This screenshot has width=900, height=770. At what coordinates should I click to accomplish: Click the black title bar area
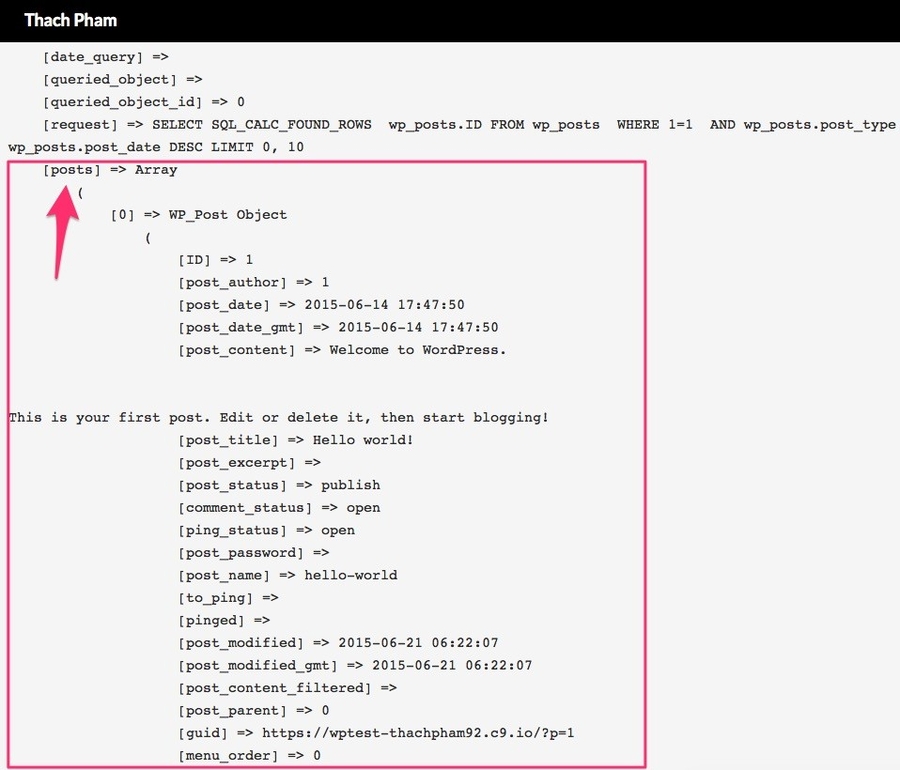[450, 20]
